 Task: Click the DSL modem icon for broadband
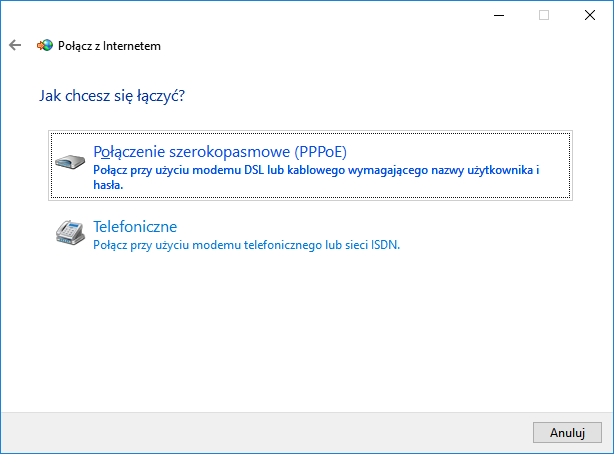tap(70, 162)
